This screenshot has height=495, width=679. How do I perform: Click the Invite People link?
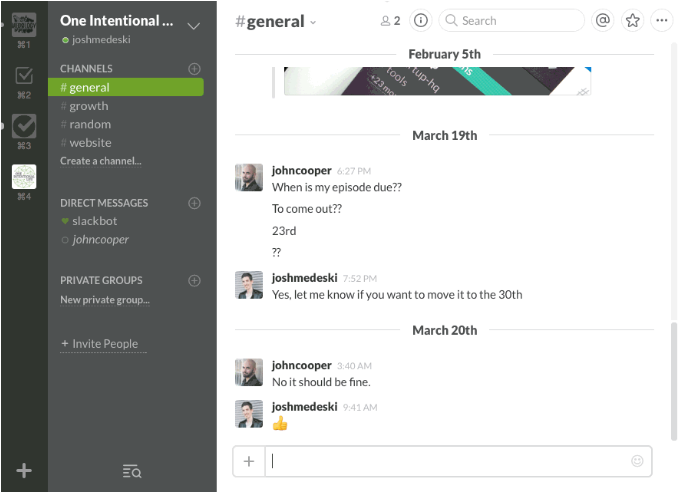pyautogui.click(x=99, y=344)
